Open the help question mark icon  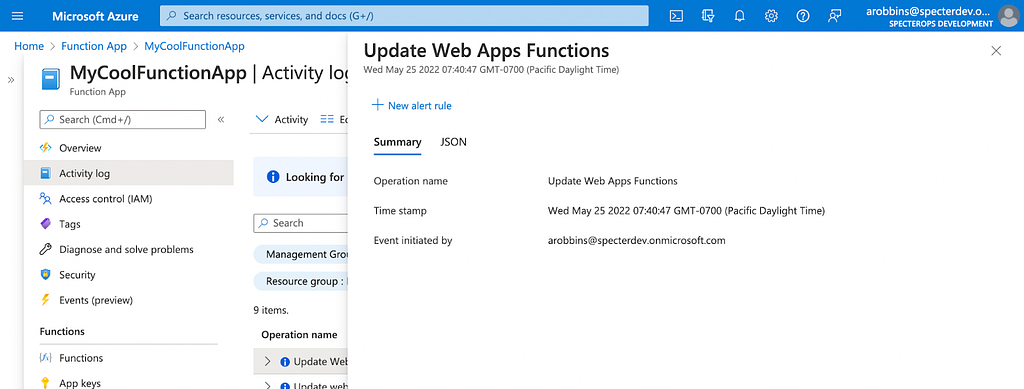(803, 16)
